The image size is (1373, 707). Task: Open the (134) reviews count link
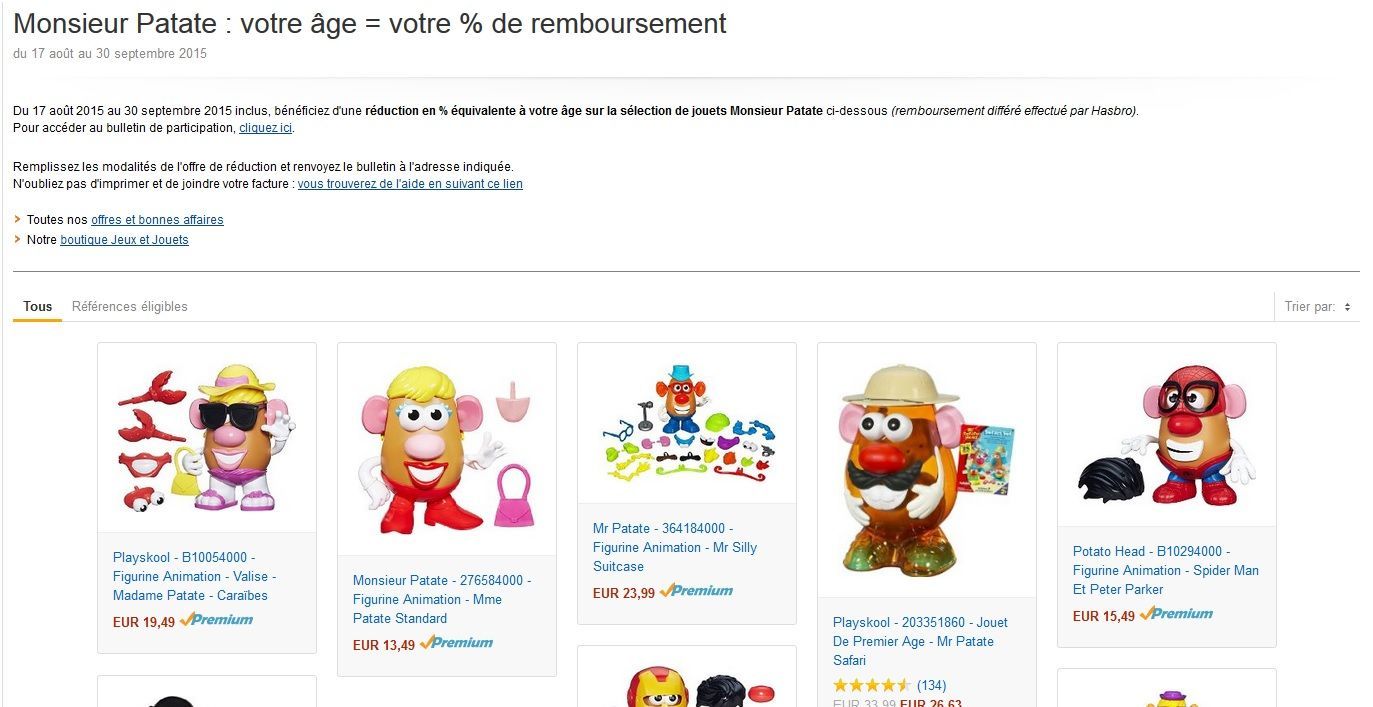pos(931,686)
